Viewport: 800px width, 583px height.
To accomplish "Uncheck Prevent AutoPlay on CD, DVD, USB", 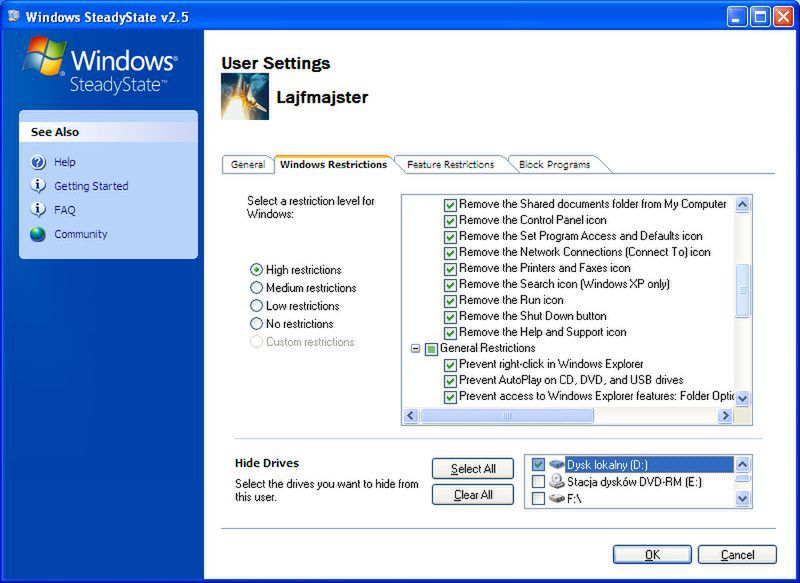I will coord(450,381).
